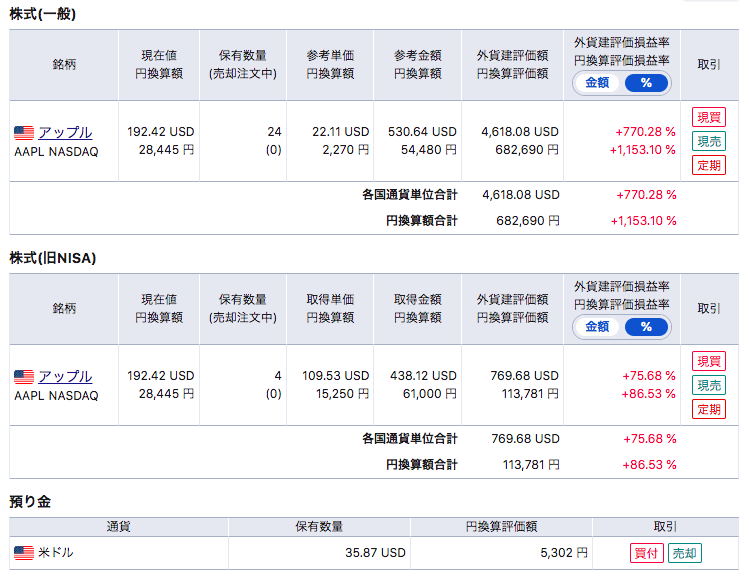This screenshot has width=749, height=583.
Task: Click 買付 button for 米ドル deposit
Action: (646, 553)
